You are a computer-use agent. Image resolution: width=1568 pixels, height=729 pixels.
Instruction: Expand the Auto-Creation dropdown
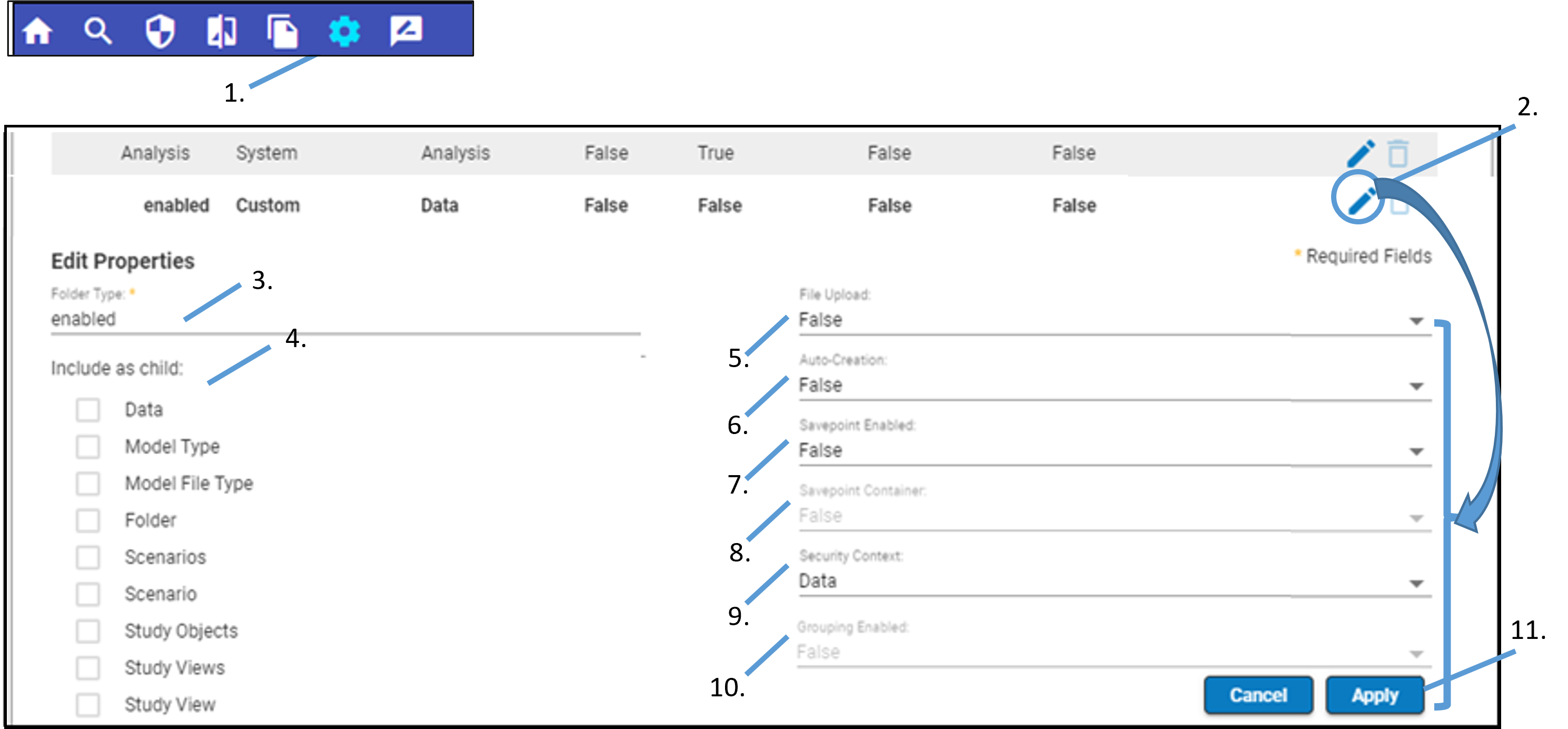pos(1114,386)
